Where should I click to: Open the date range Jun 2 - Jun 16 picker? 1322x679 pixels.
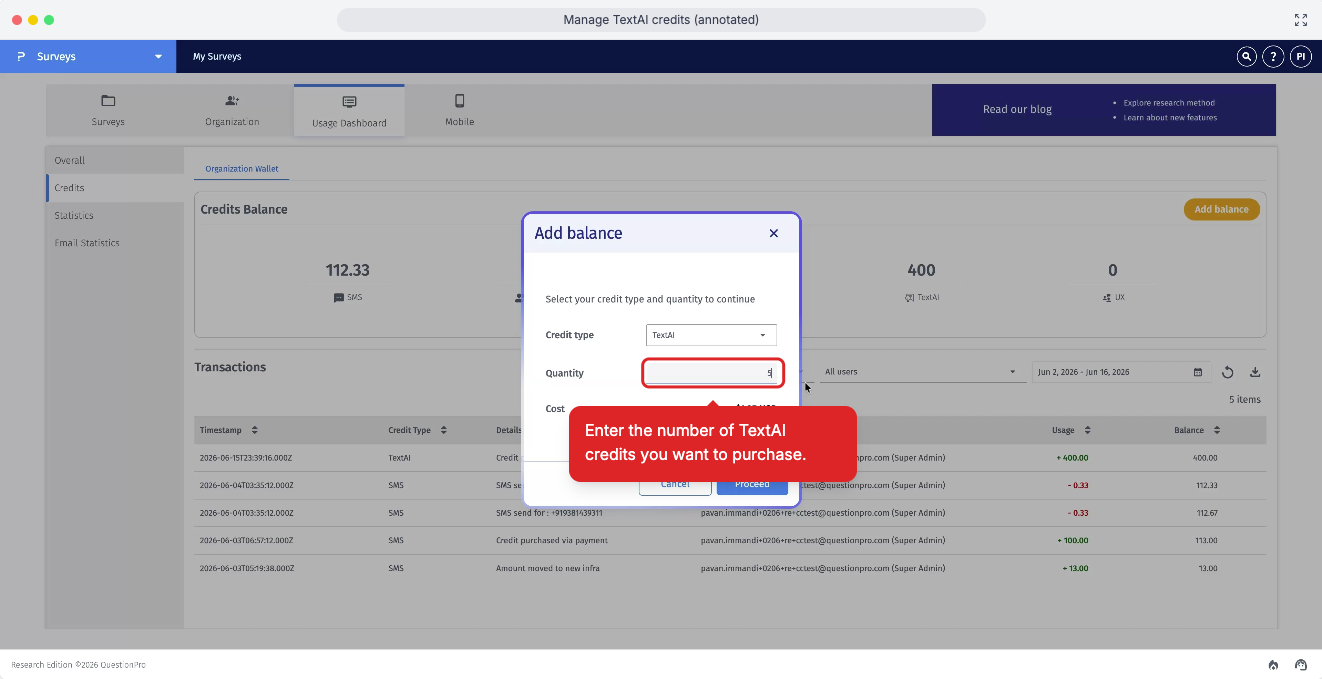click(x=1121, y=372)
